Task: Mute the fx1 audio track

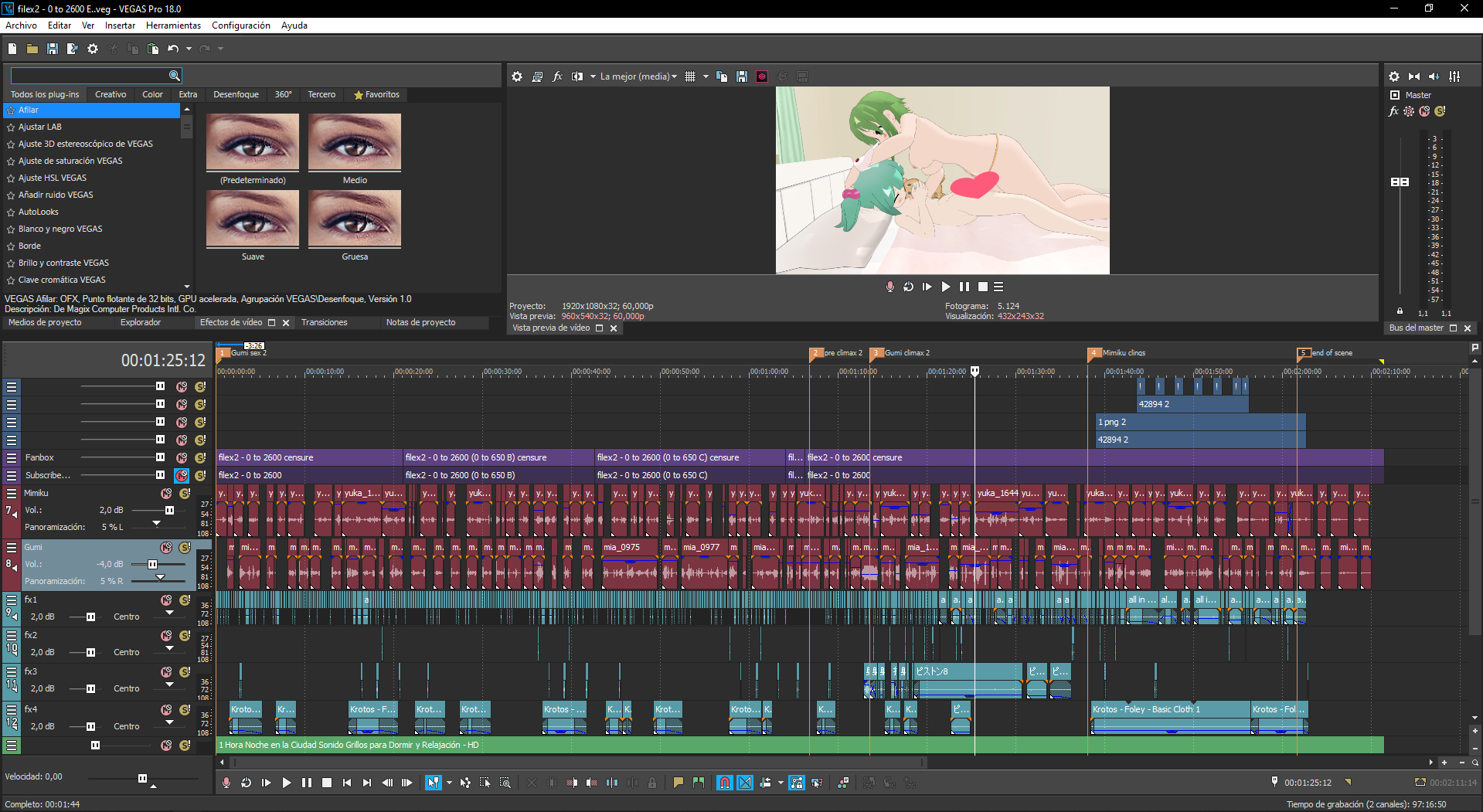Action: tap(166, 600)
